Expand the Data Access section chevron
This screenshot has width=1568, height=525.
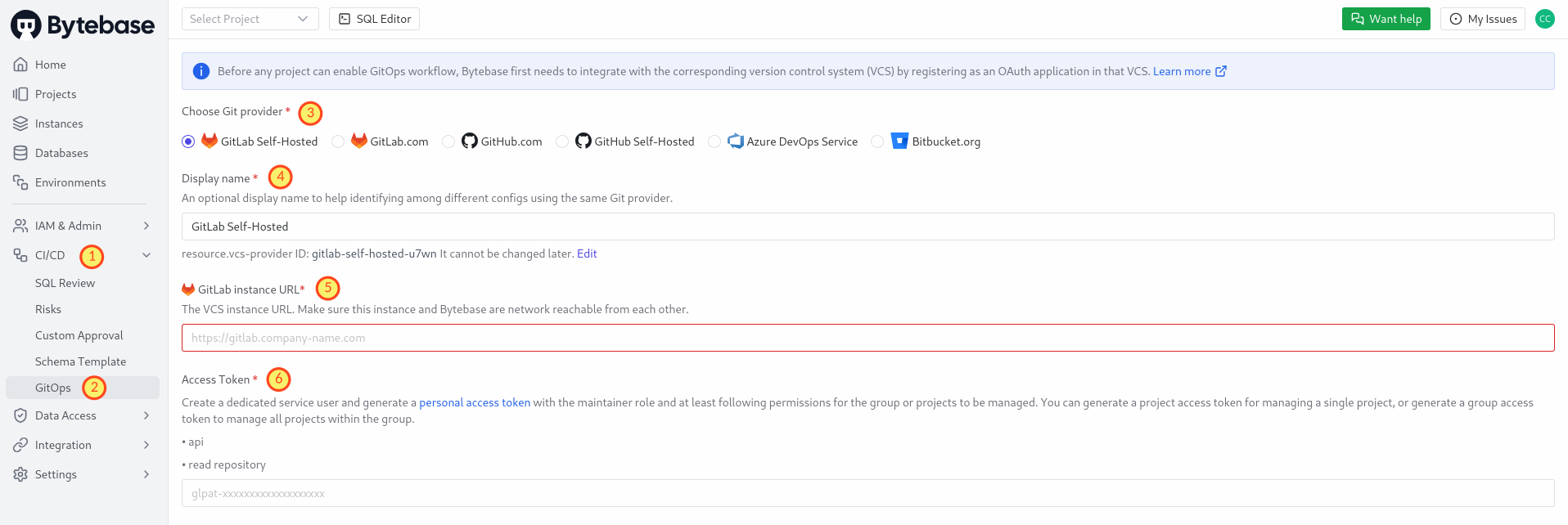click(146, 415)
